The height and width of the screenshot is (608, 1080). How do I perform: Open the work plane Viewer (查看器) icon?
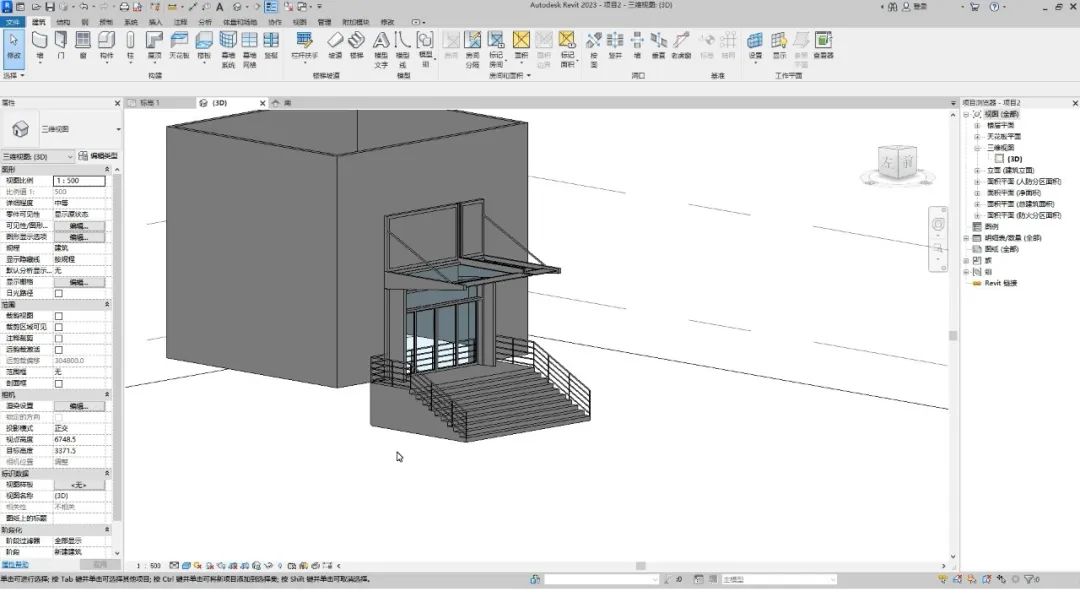pyautogui.click(x=823, y=45)
